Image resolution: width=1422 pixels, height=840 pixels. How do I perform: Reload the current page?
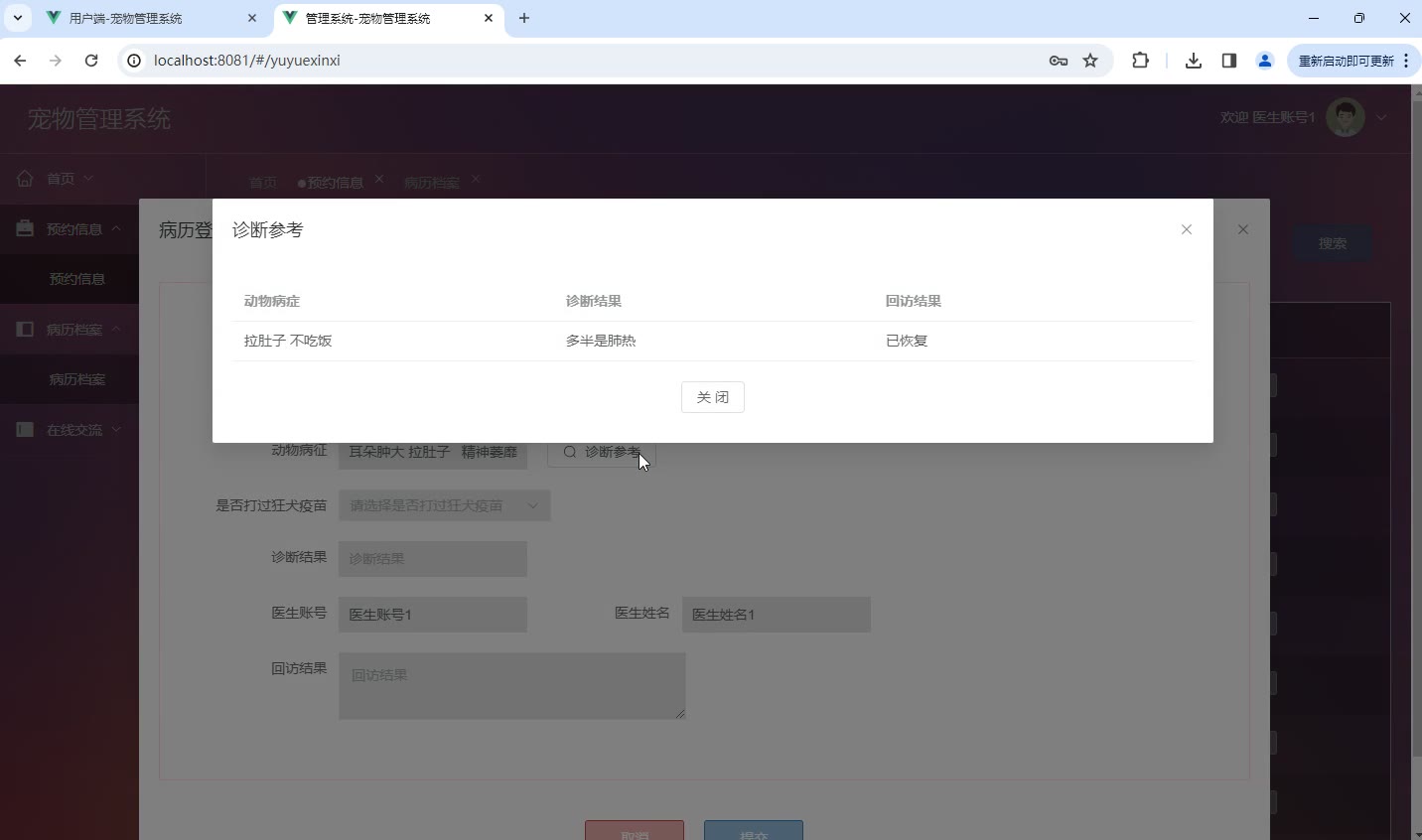91,61
